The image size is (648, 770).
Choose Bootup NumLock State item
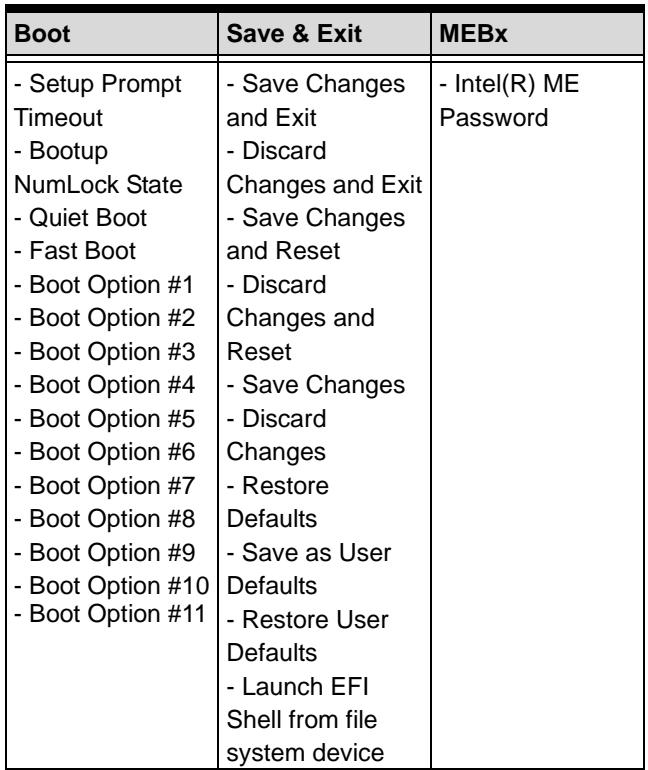coord(98,168)
